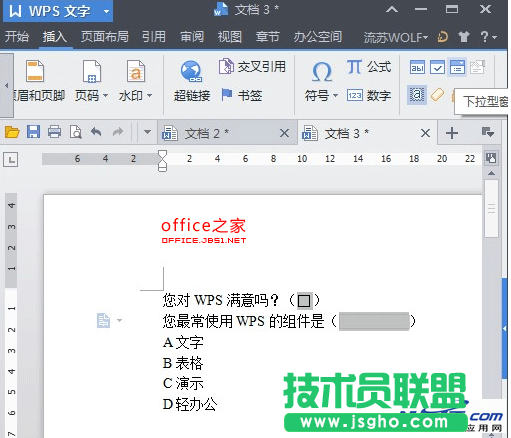Close the 文档 2 tab
Screen dimensions: 511x438
(x=284, y=133)
